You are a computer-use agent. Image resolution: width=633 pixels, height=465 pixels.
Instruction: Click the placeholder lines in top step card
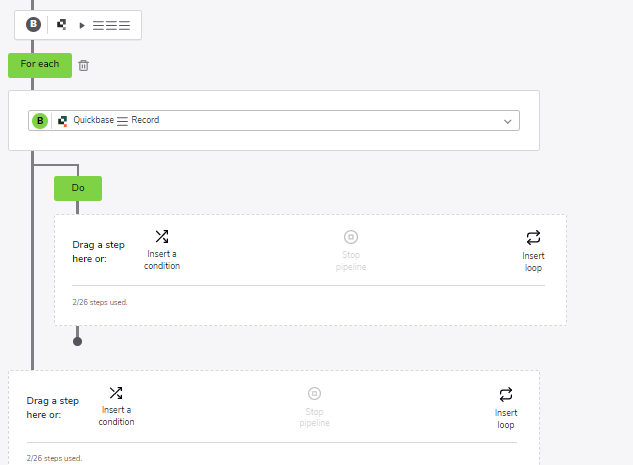pos(111,25)
